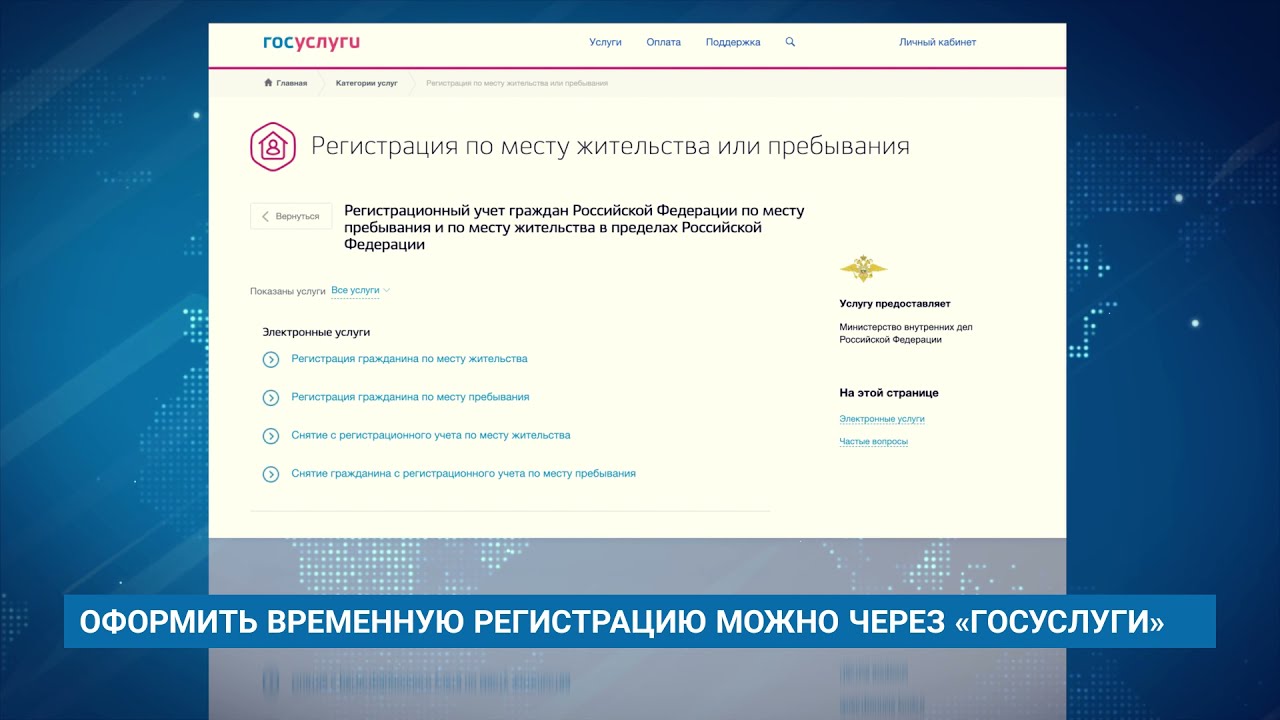Open the search magnifier icon
1280x720 pixels.
790,42
